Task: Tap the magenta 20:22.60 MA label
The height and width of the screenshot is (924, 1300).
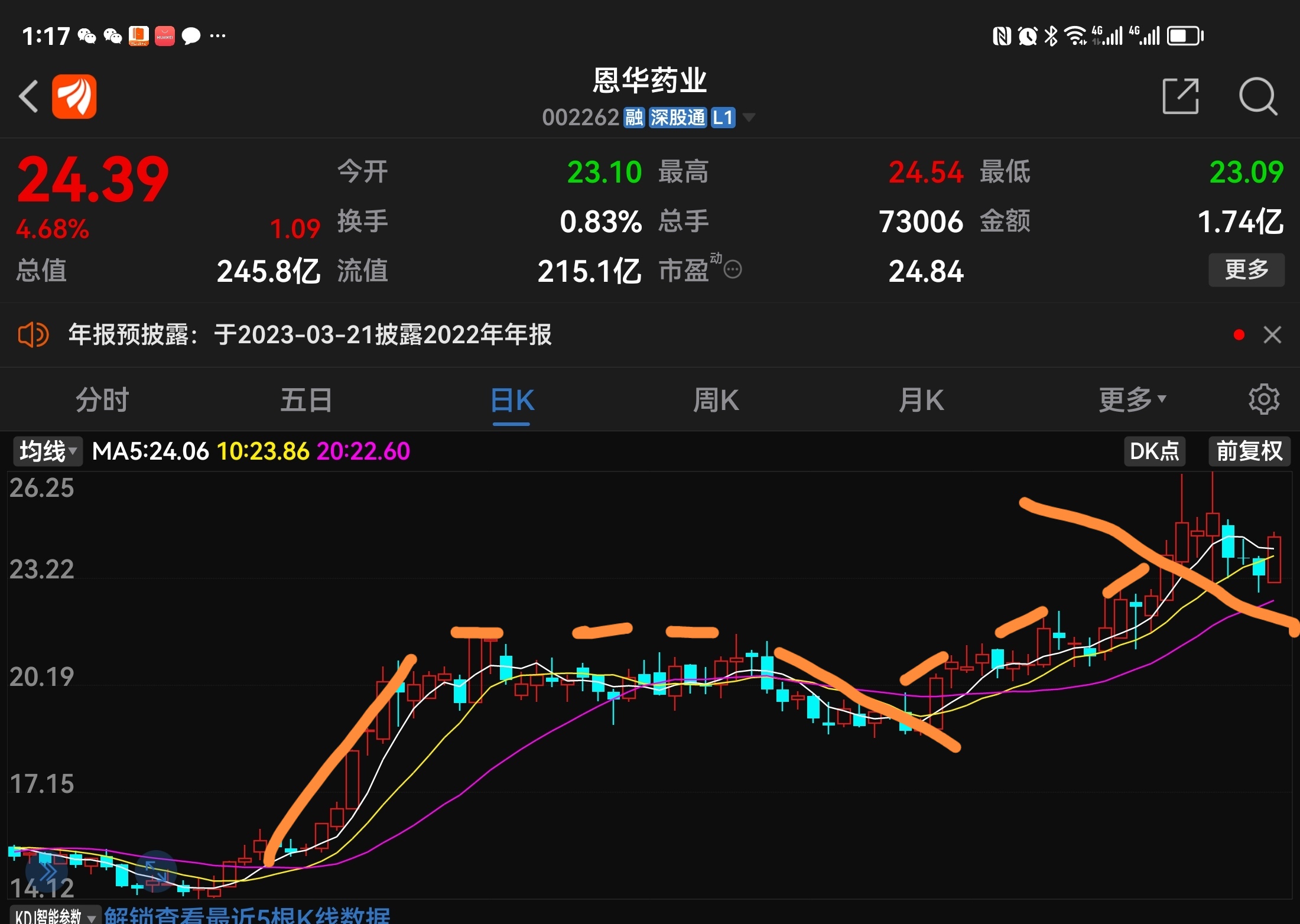Action: pyautogui.click(x=363, y=451)
